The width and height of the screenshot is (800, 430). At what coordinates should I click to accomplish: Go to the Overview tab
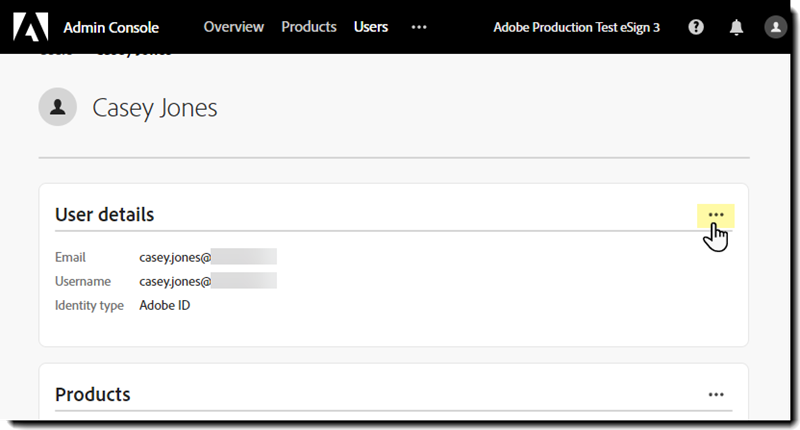(x=234, y=27)
